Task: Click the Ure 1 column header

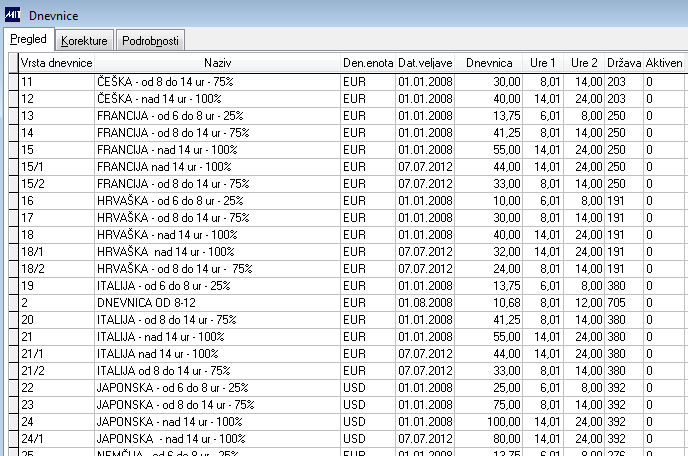Action: point(543,63)
